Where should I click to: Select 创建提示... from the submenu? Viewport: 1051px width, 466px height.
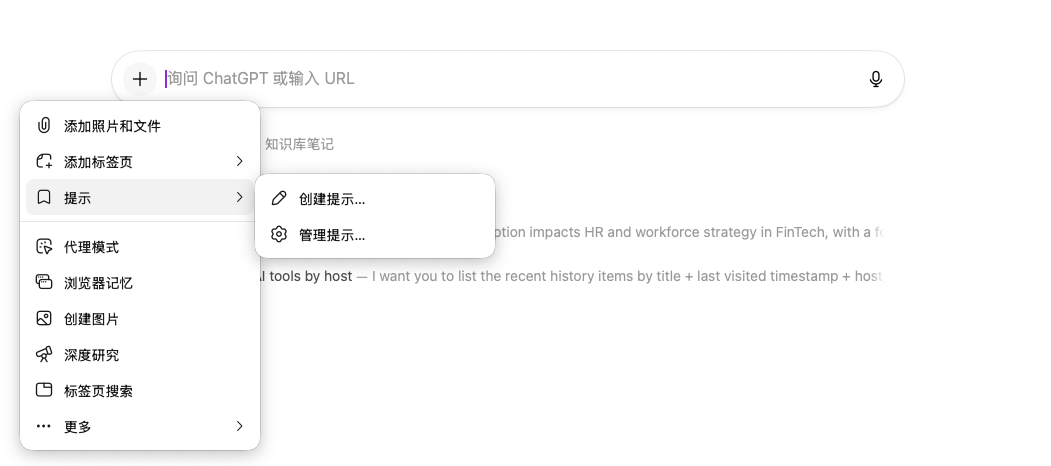[332, 199]
